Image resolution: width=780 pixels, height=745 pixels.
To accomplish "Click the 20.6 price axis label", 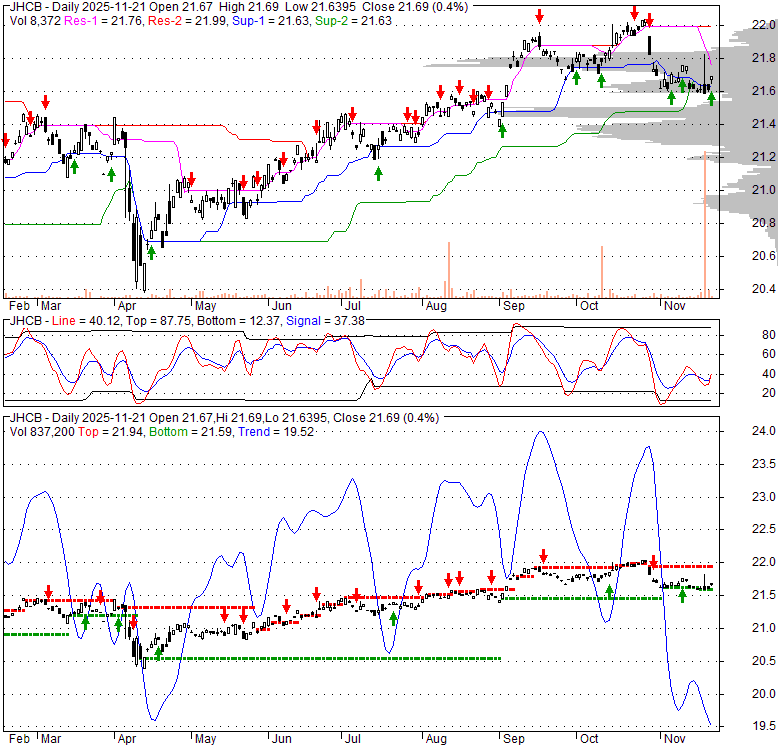I will coord(764,256).
